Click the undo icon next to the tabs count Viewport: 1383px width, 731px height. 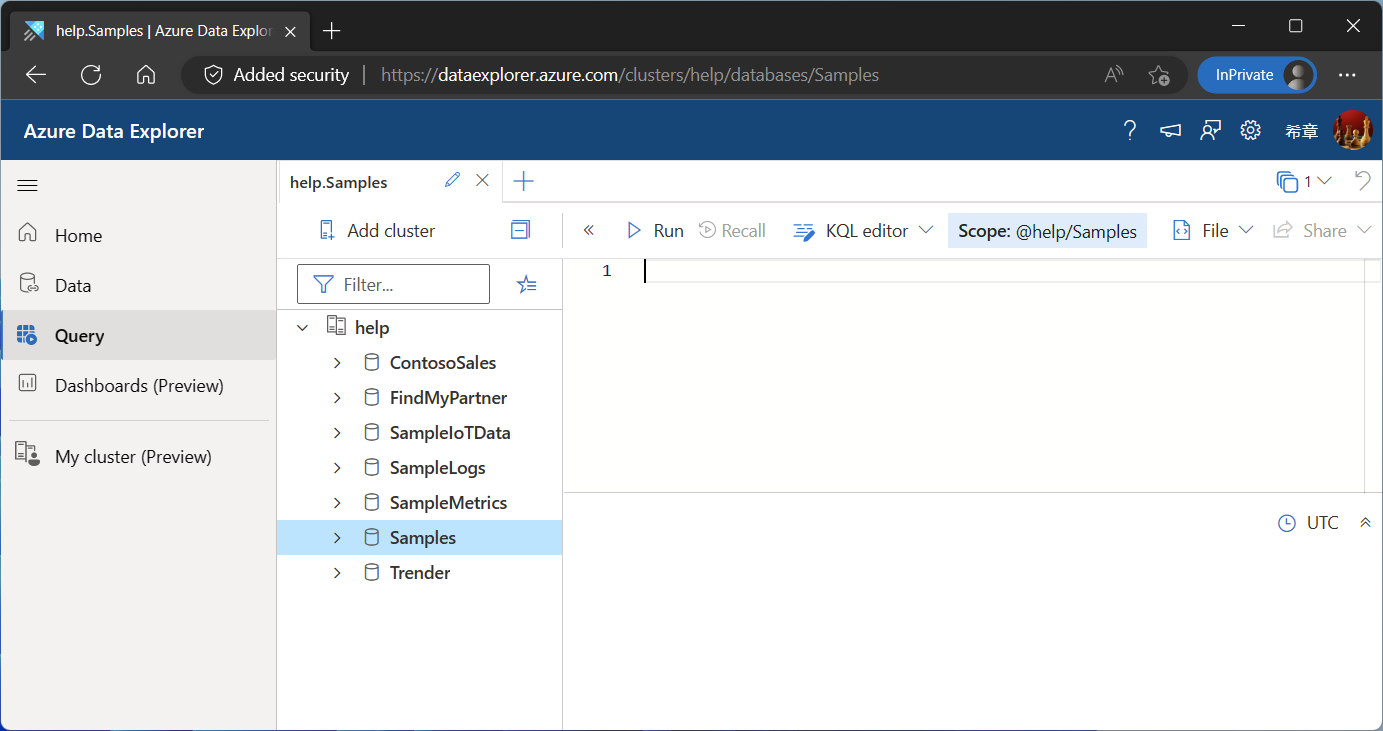coord(1362,180)
